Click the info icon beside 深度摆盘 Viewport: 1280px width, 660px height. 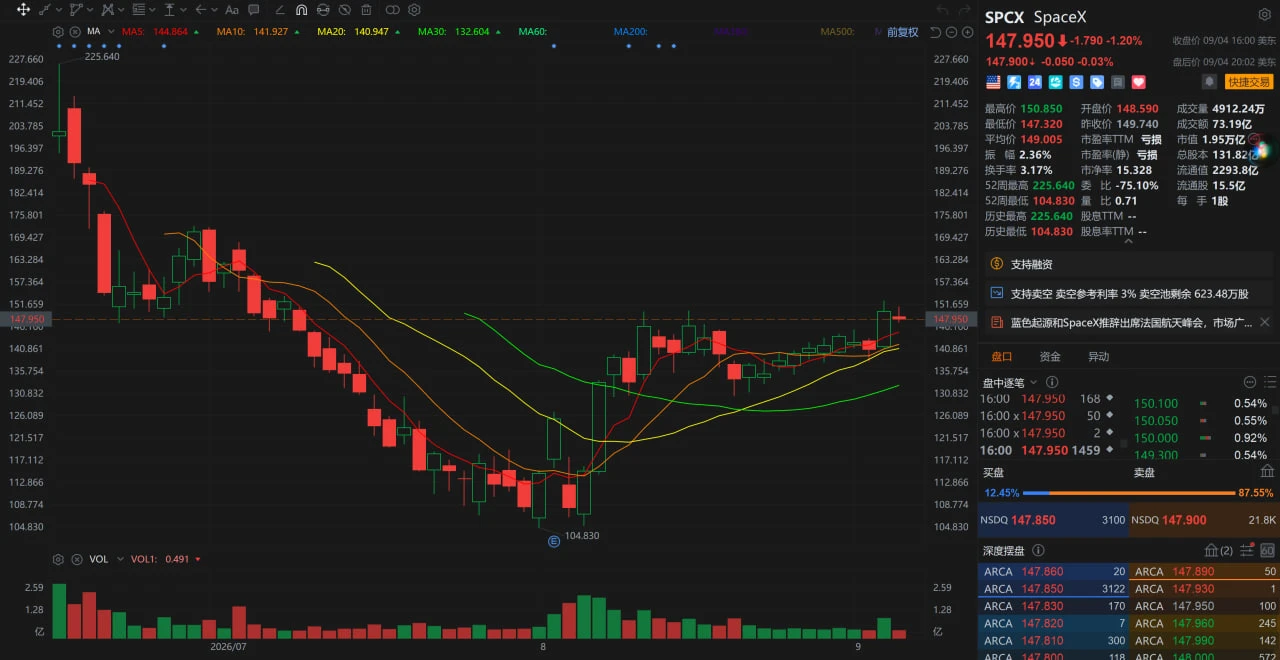pos(1038,550)
